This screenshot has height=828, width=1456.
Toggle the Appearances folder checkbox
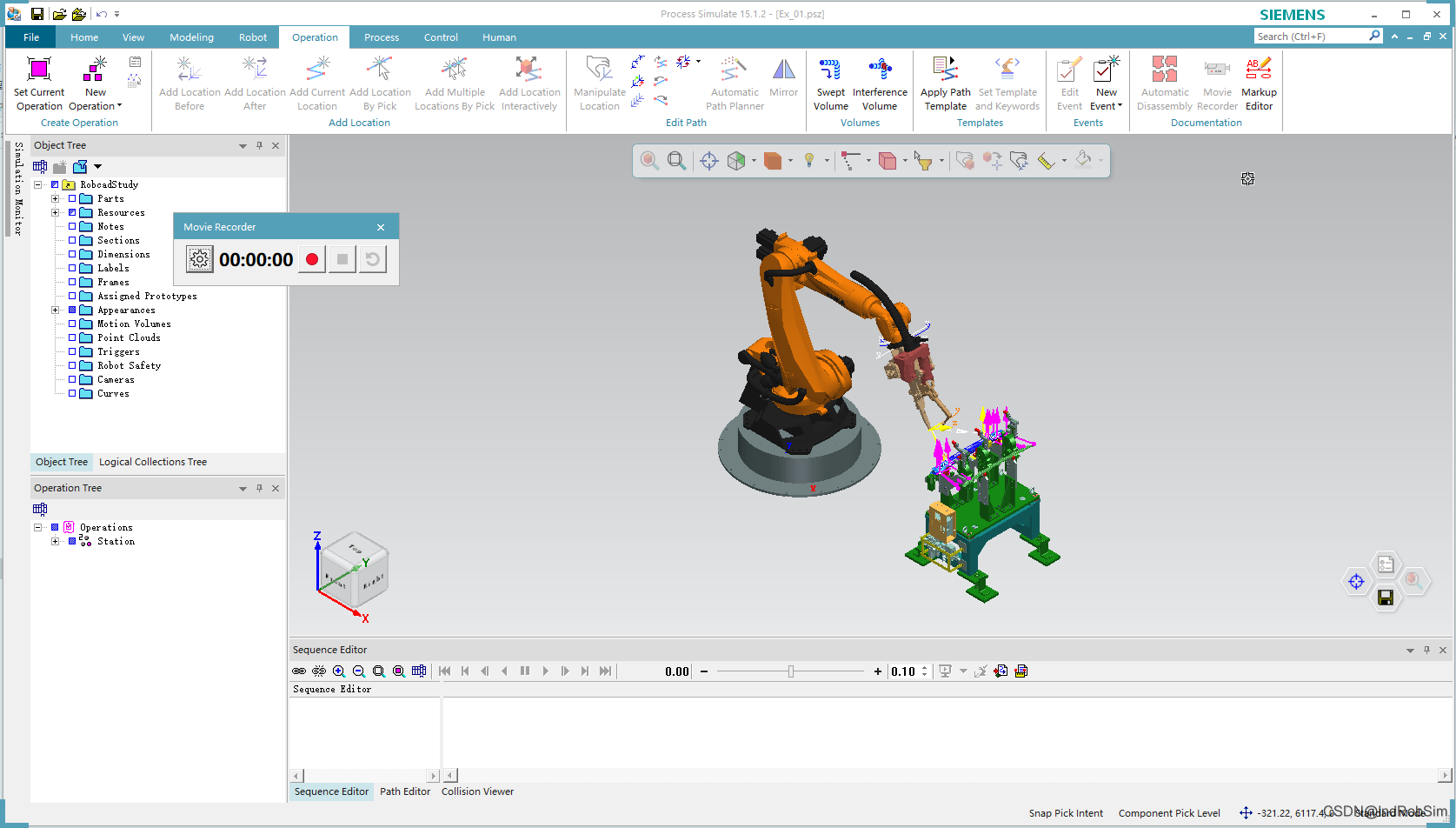click(x=72, y=310)
